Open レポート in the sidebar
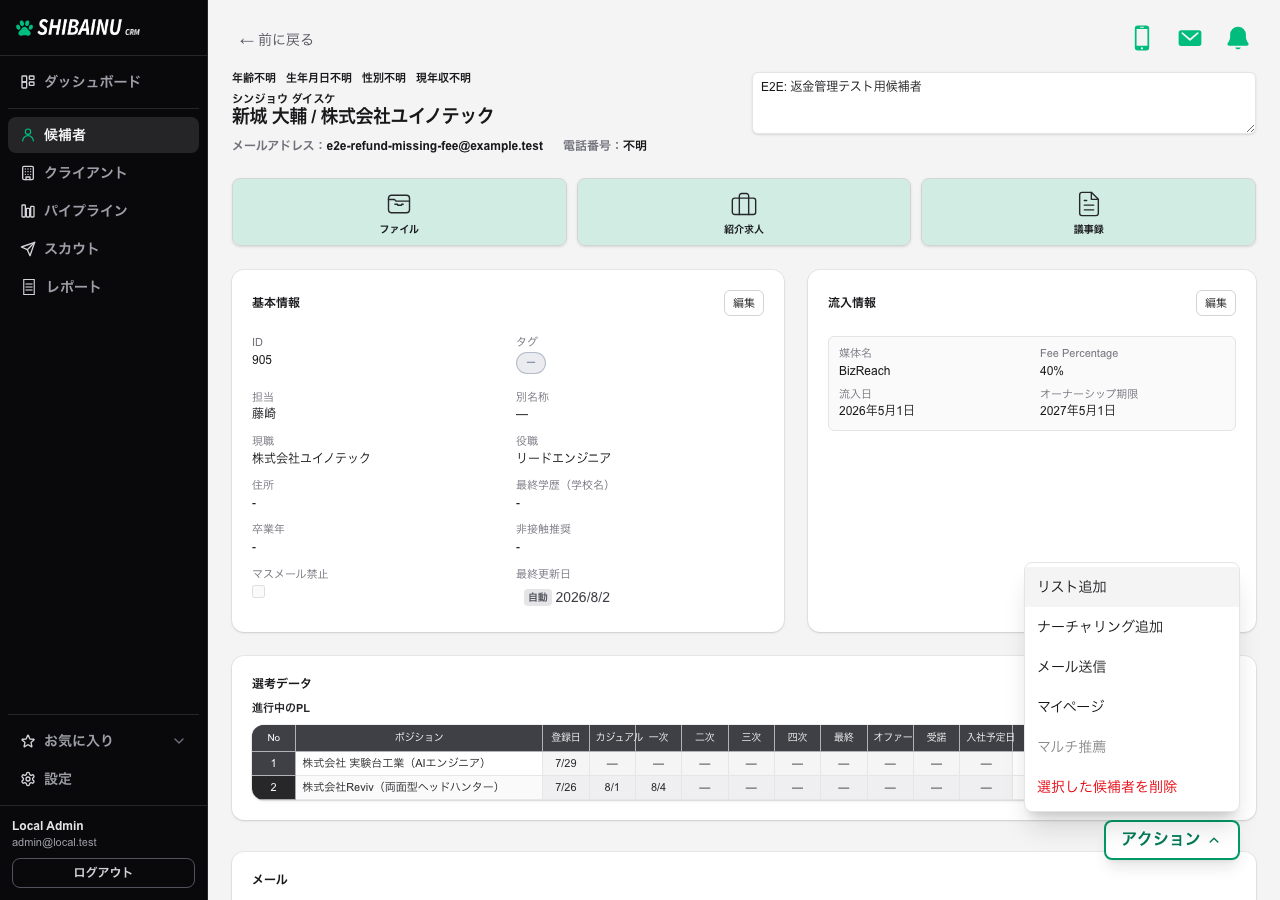1280x900 pixels. pyautogui.click(x=104, y=287)
